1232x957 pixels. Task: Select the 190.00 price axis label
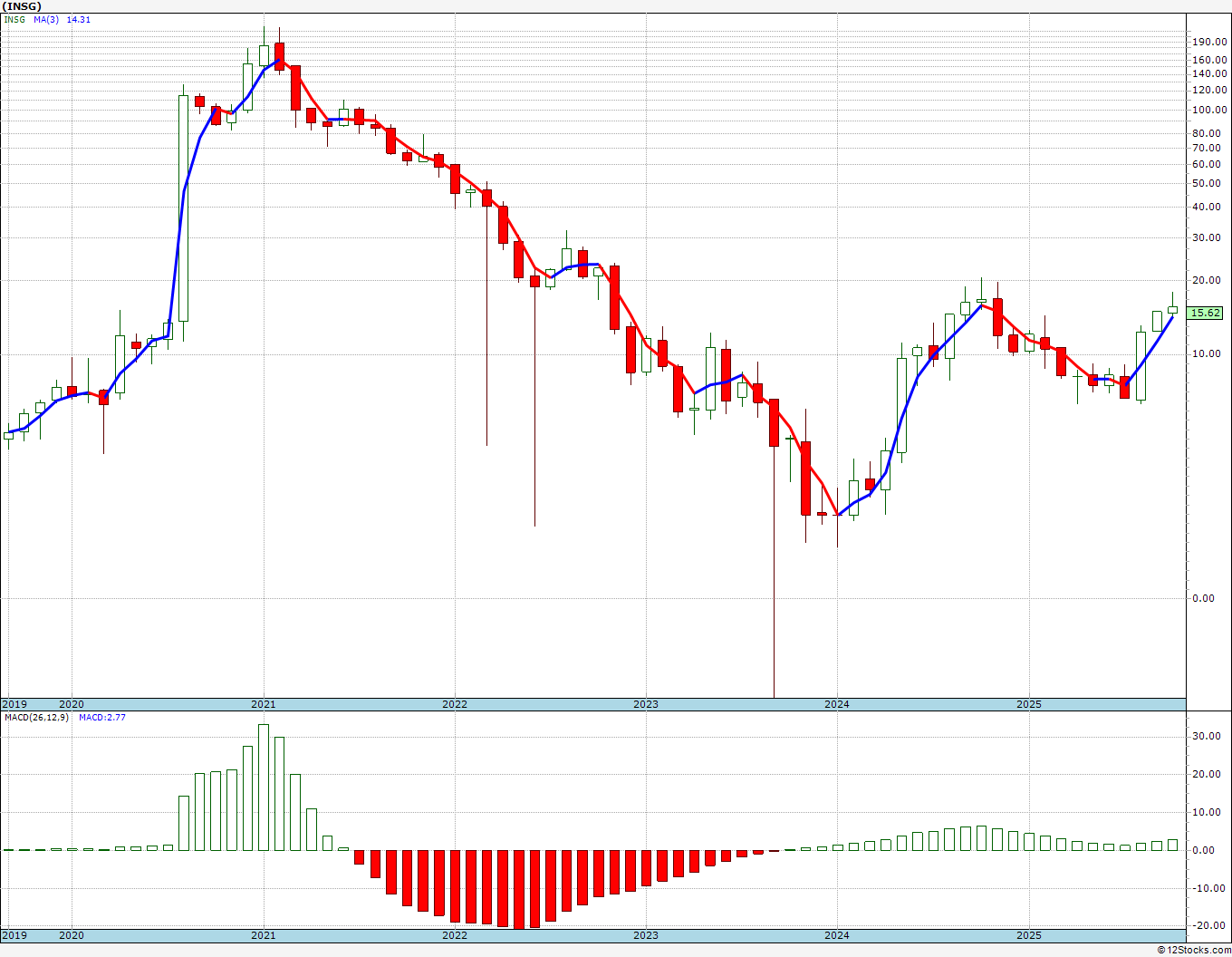(1211, 42)
